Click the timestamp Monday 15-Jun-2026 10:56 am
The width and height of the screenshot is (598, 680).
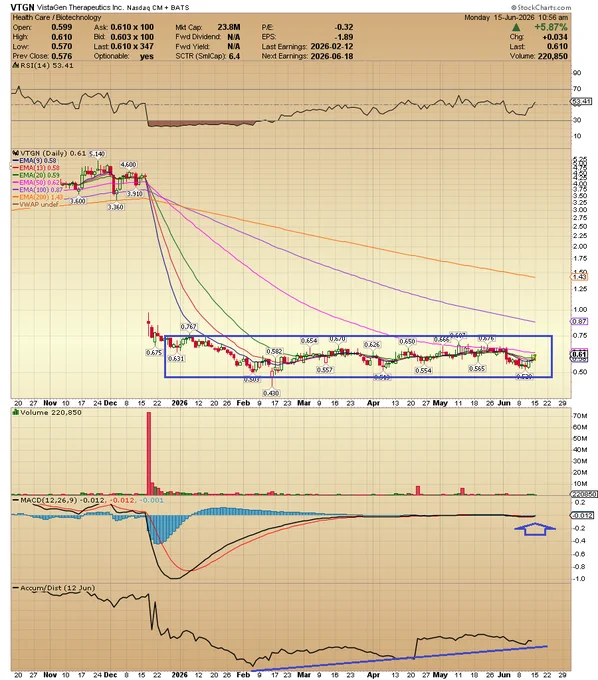(x=516, y=17)
